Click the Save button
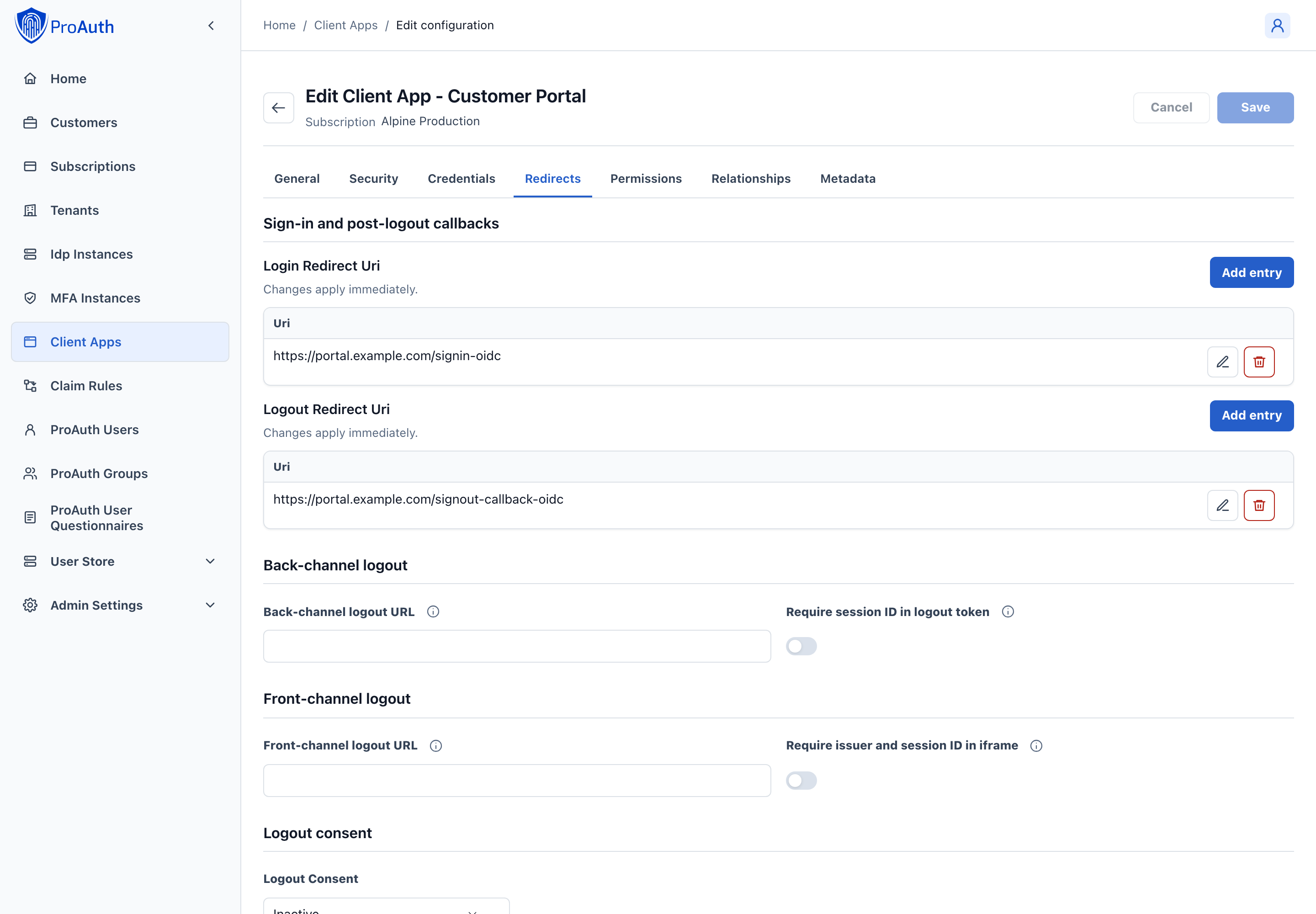Viewport: 1316px width, 914px height. pyautogui.click(x=1255, y=108)
